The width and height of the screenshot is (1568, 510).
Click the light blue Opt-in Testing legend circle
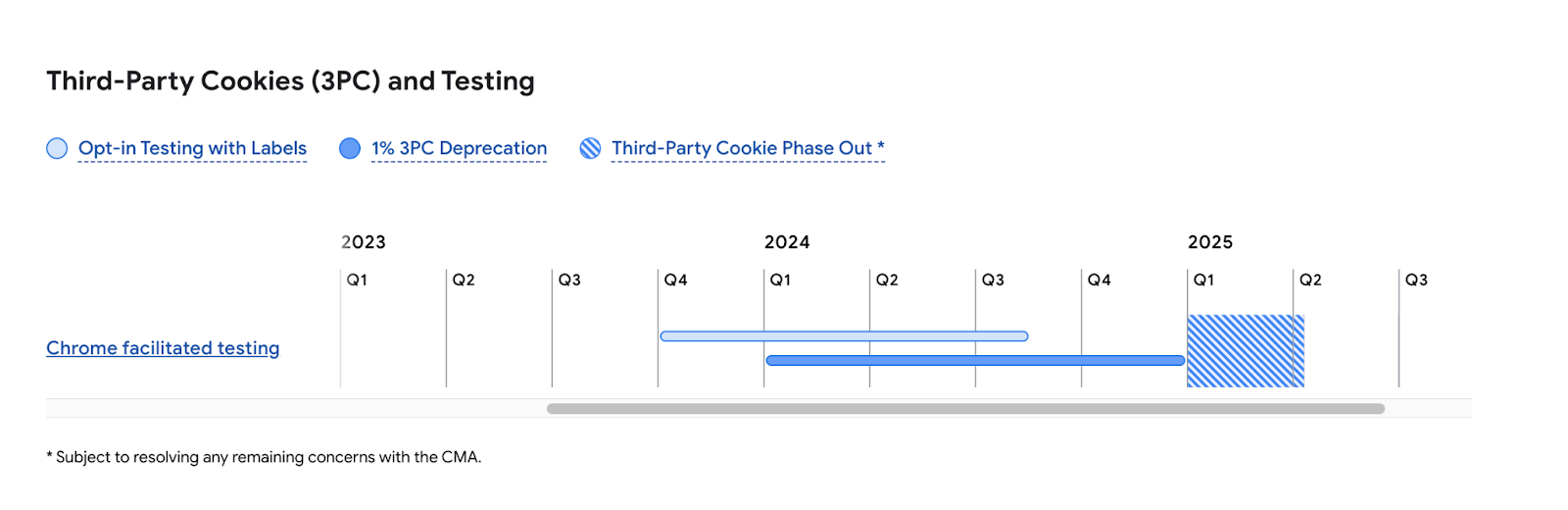[57, 148]
